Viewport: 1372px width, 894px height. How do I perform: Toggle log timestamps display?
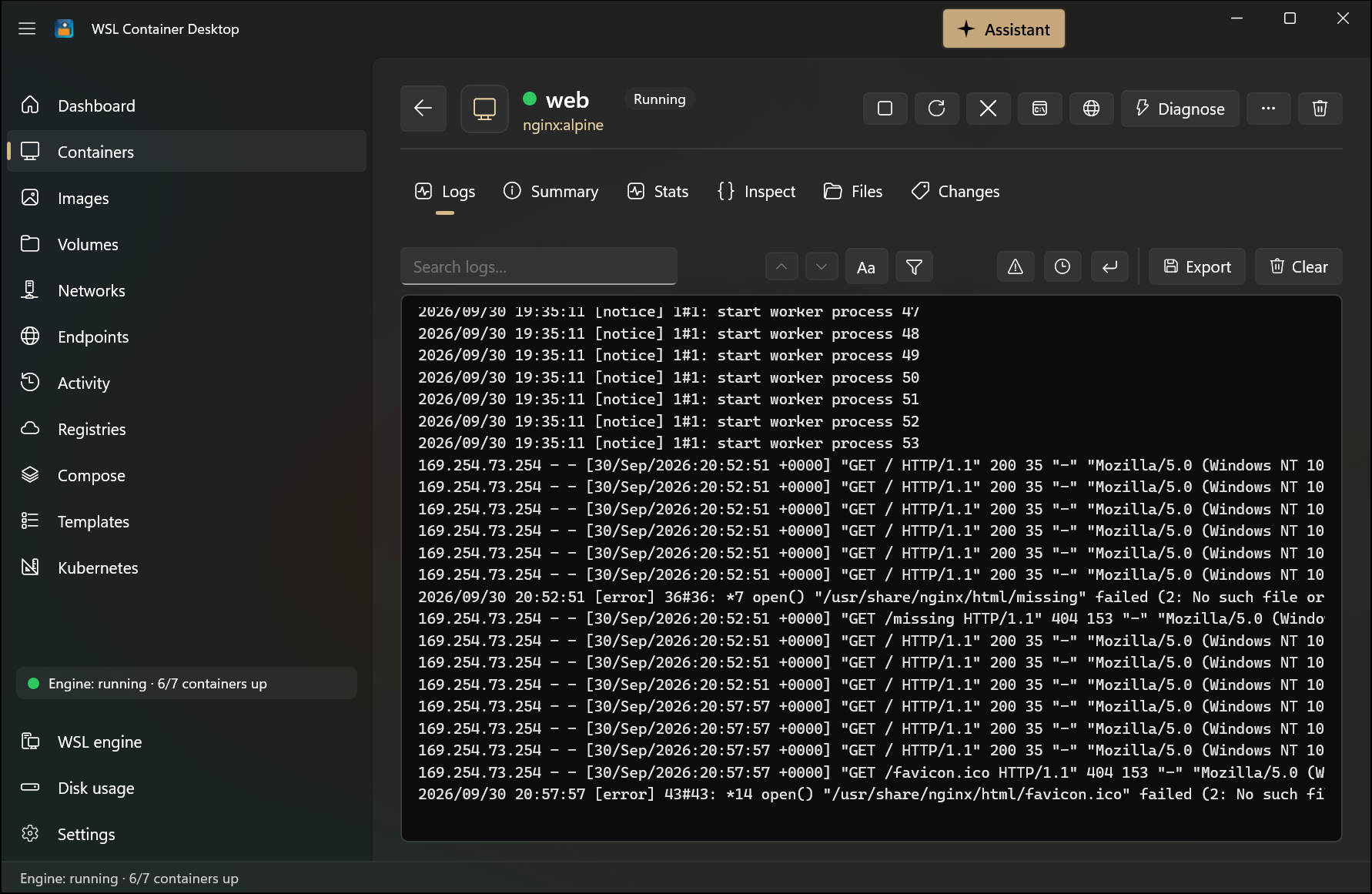point(1062,266)
